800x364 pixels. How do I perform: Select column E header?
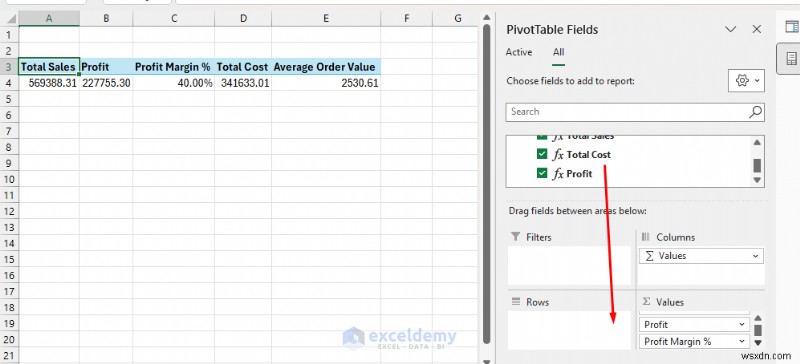pos(326,18)
